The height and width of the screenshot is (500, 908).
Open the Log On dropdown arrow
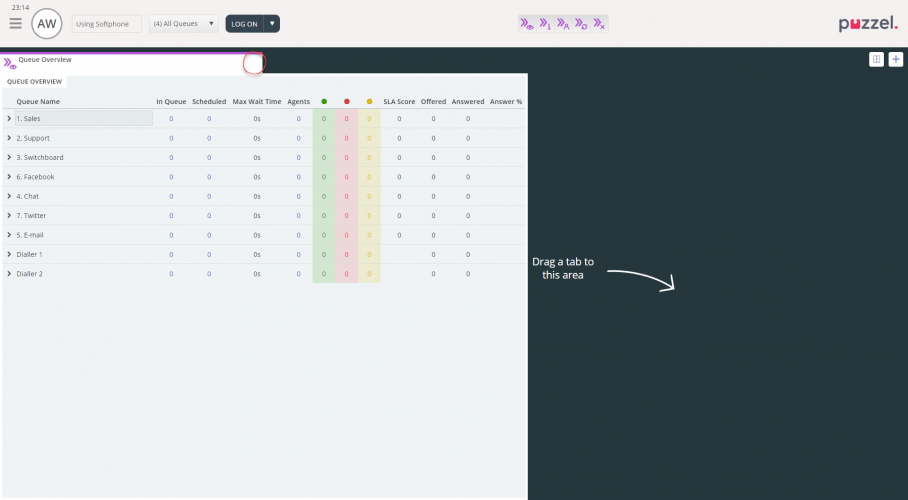[x=273, y=23]
